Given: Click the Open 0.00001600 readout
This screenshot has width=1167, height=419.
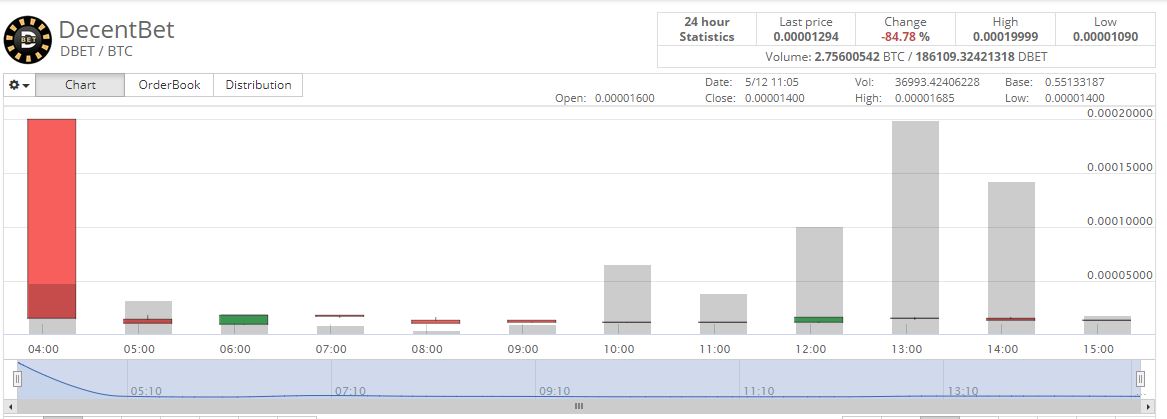Looking at the screenshot, I should 605,98.
